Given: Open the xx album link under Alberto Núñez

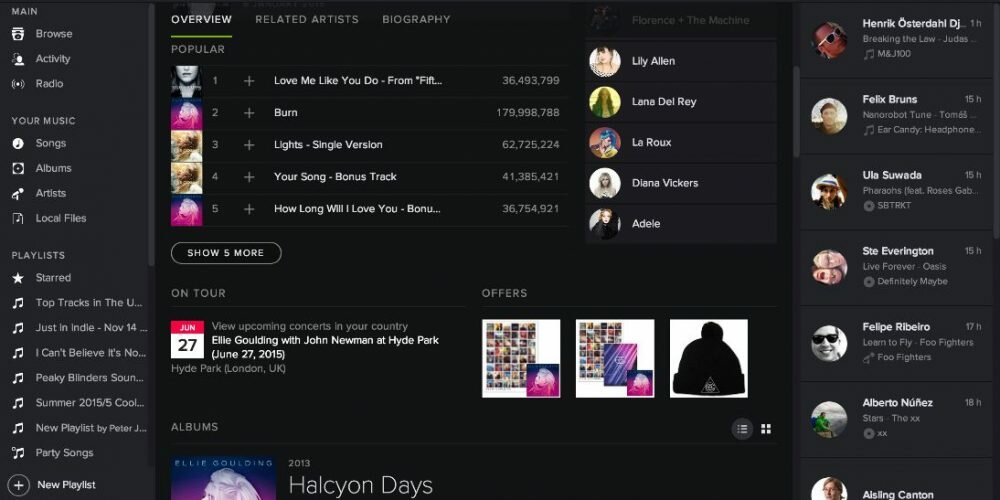Looking at the screenshot, I should point(883,433).
